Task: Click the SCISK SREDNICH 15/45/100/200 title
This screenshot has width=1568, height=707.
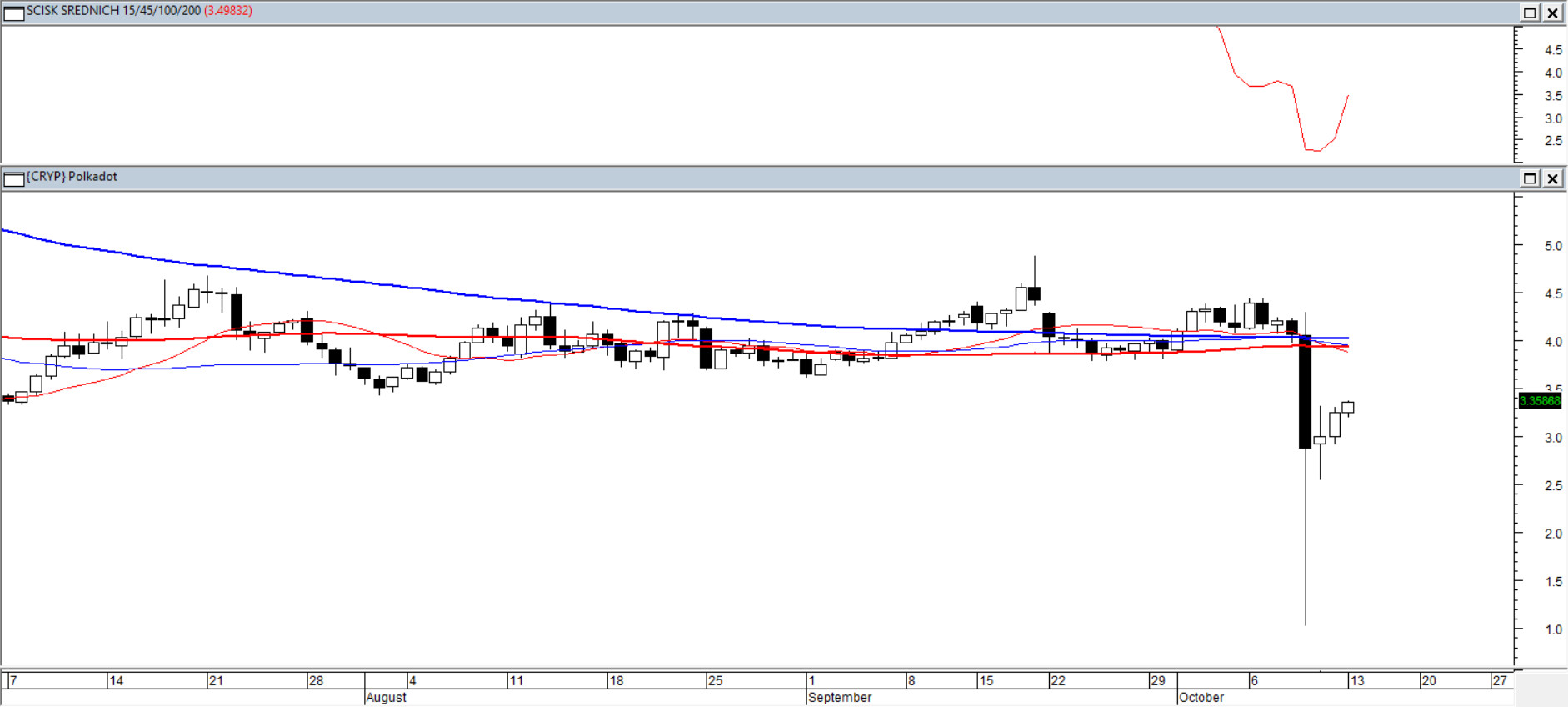Action: click(113, 11)
